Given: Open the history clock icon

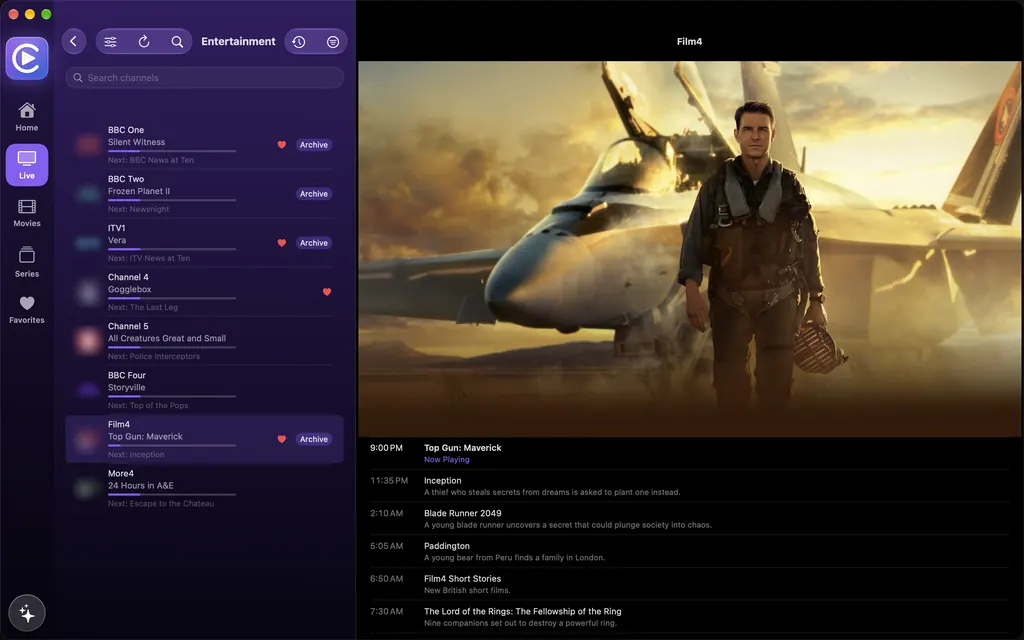Looking at the screenshot, I should pos(298,42).
